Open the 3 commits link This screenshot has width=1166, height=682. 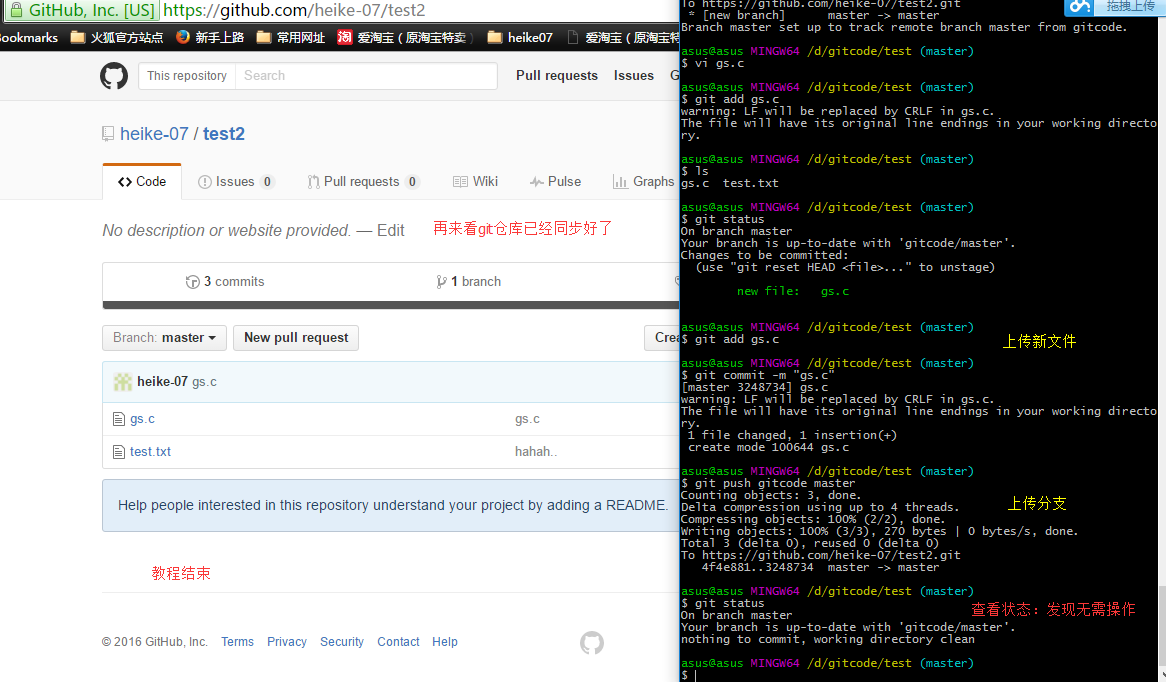225,282
